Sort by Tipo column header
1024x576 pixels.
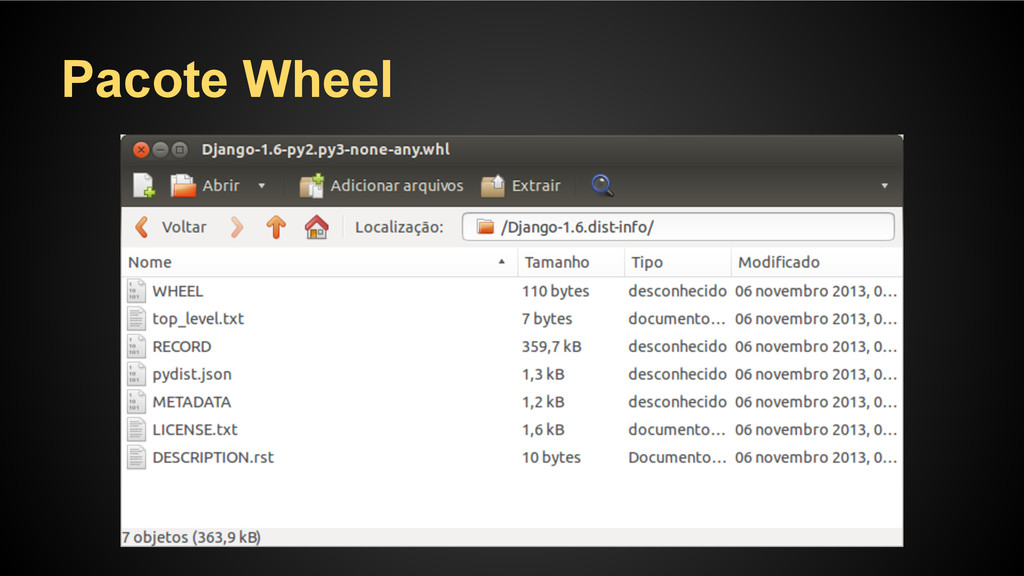point(678,262)
